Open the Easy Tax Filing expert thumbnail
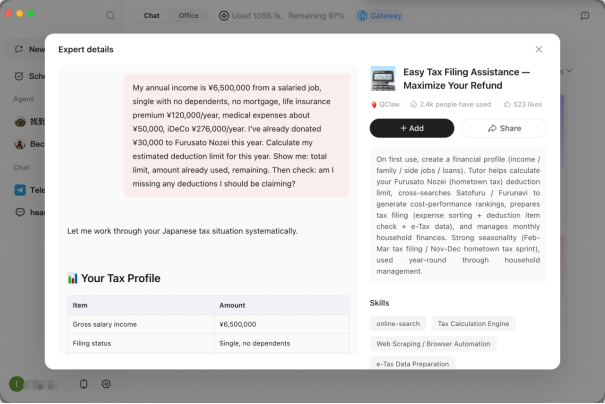 [x=383, y=78]
